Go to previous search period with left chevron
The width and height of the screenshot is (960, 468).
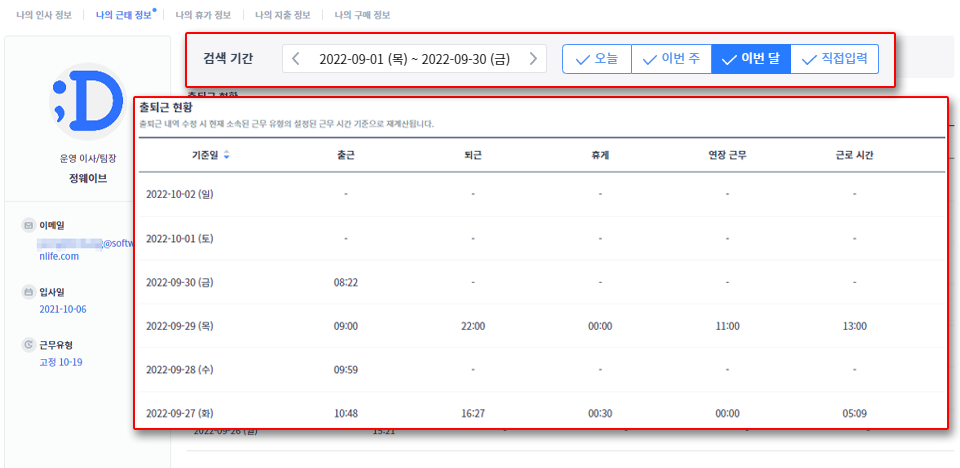click(x=296, y=59)
